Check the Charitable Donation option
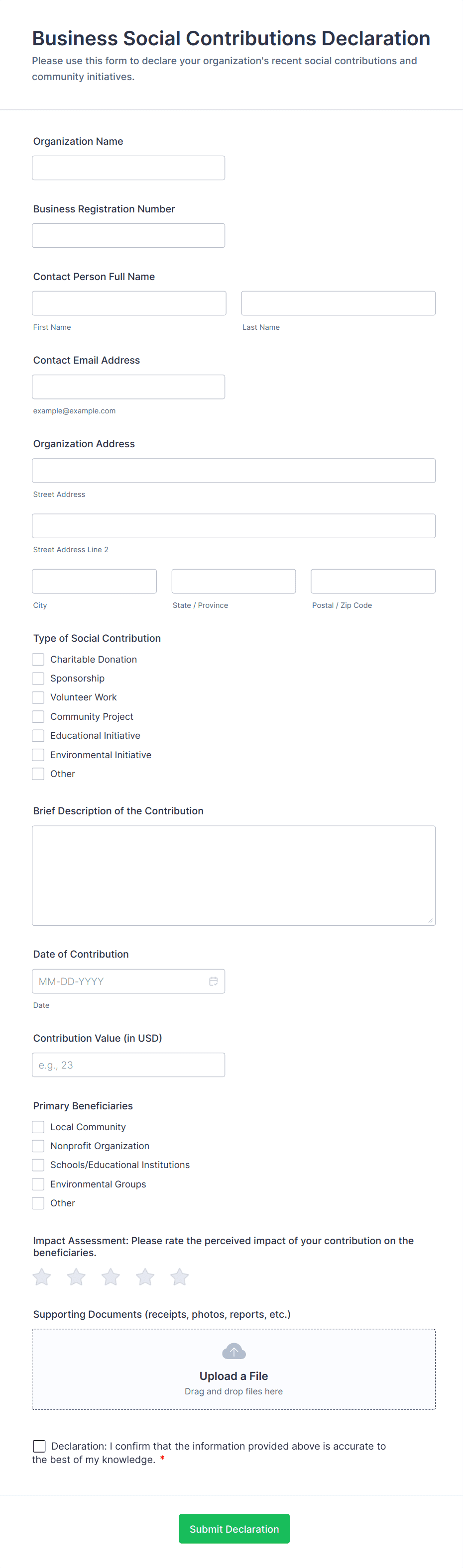Viewport: 463px width, 1568px height. 38,659
